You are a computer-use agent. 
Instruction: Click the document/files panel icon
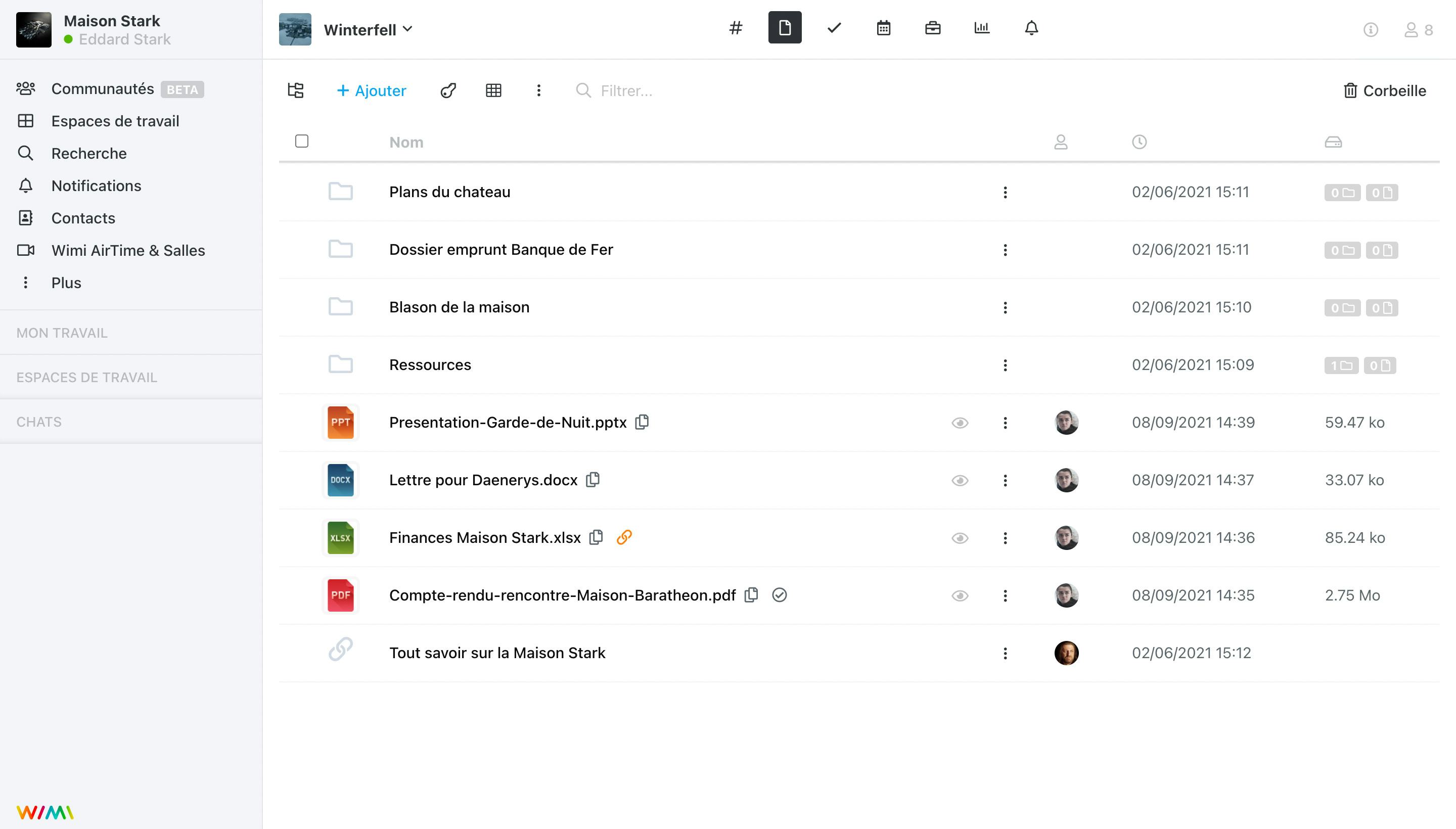[785, 27]
